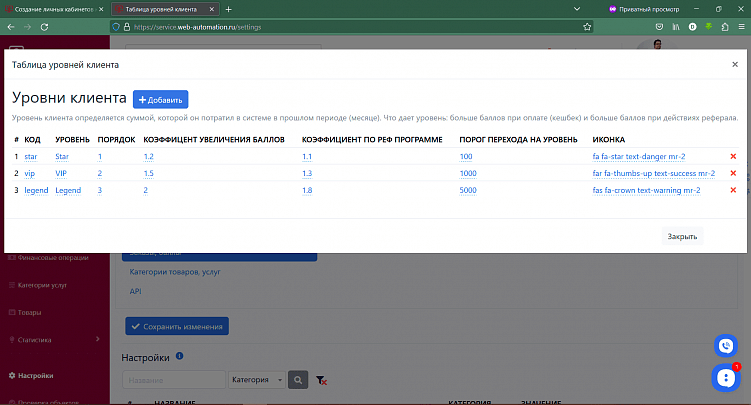
Task: Edit order value 1 for star
Action: click(100, 157)
